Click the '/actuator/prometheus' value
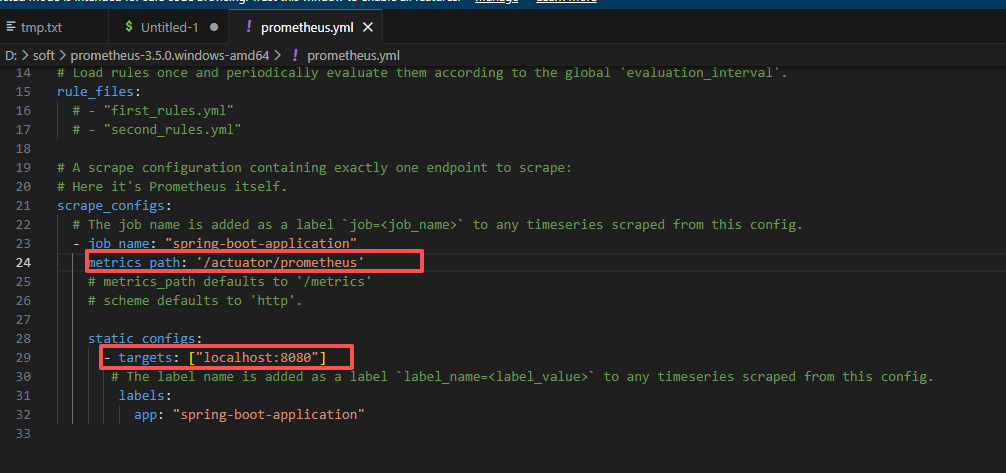1006x473 pixels. tap(280, 262)
